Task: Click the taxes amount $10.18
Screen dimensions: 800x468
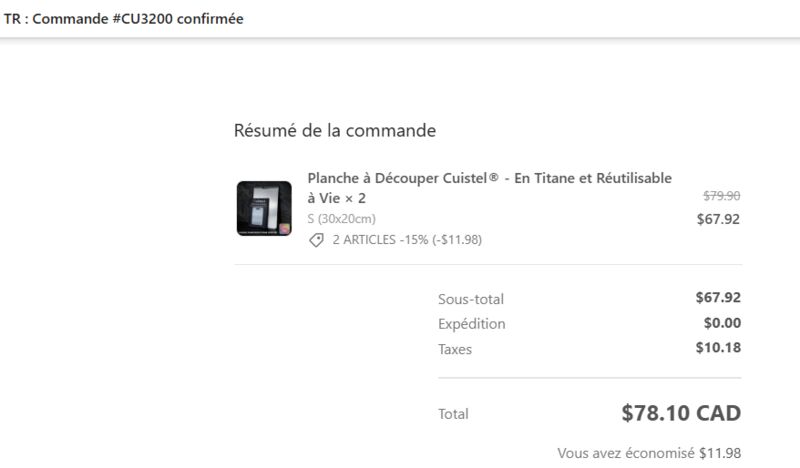Action: 718,348
